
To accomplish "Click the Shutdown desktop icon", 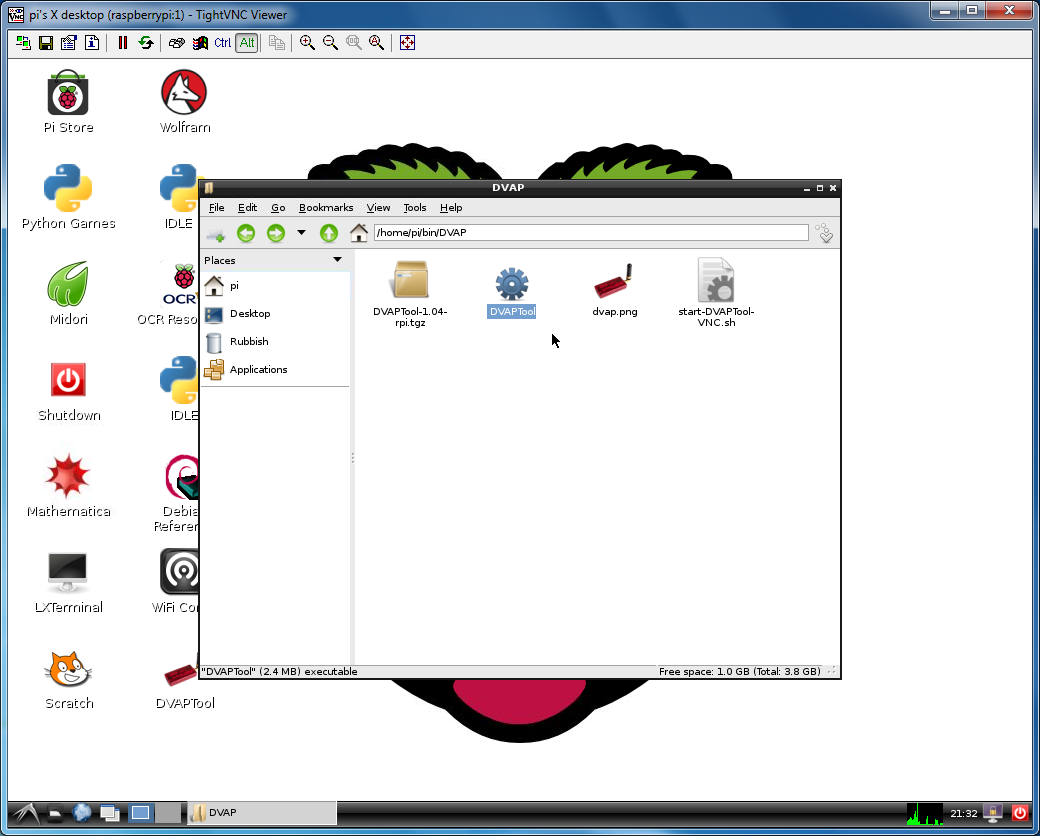I will (68, 390).
